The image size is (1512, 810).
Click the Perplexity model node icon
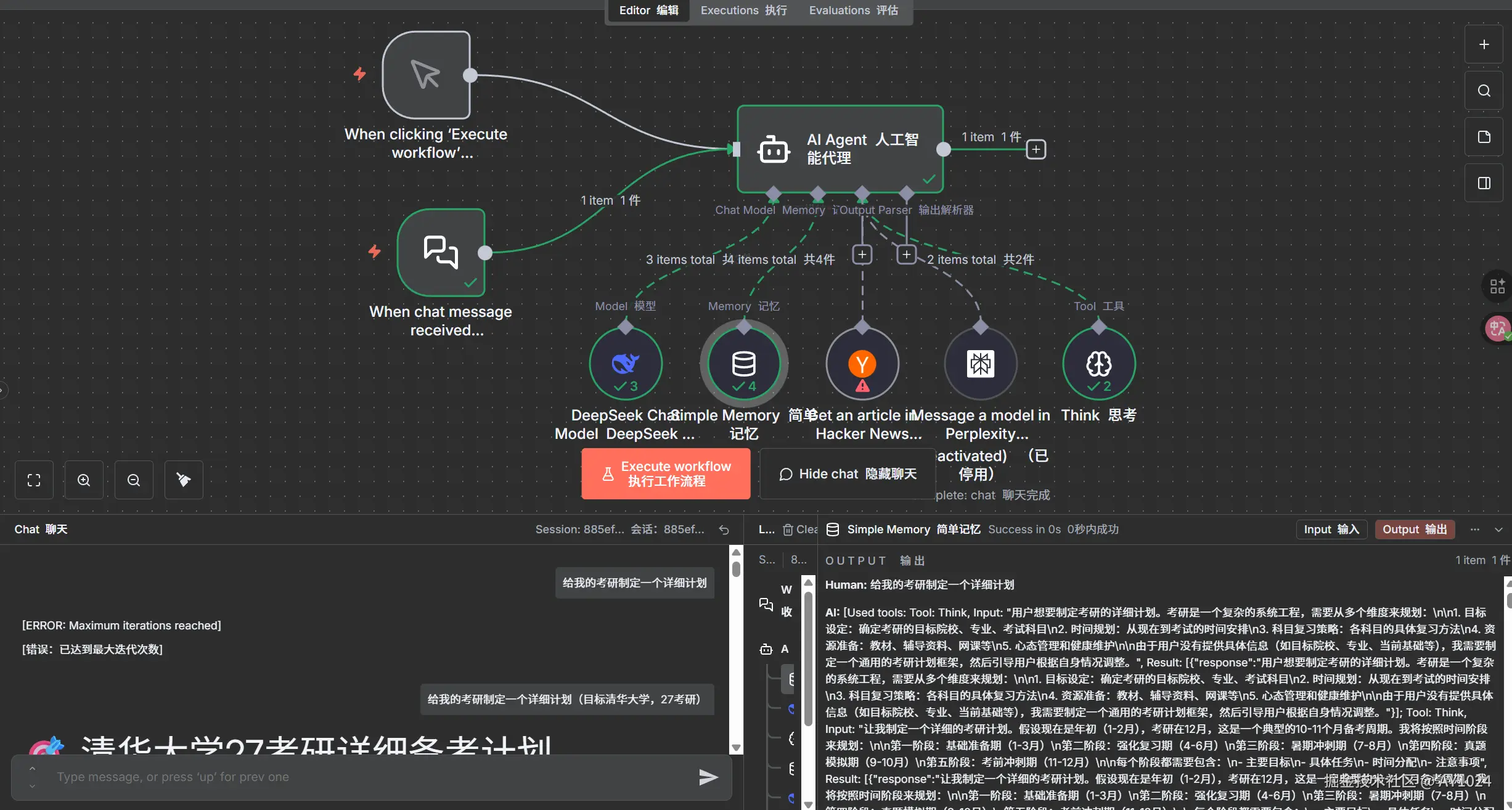pyautogui.click(x=980, y=364)
